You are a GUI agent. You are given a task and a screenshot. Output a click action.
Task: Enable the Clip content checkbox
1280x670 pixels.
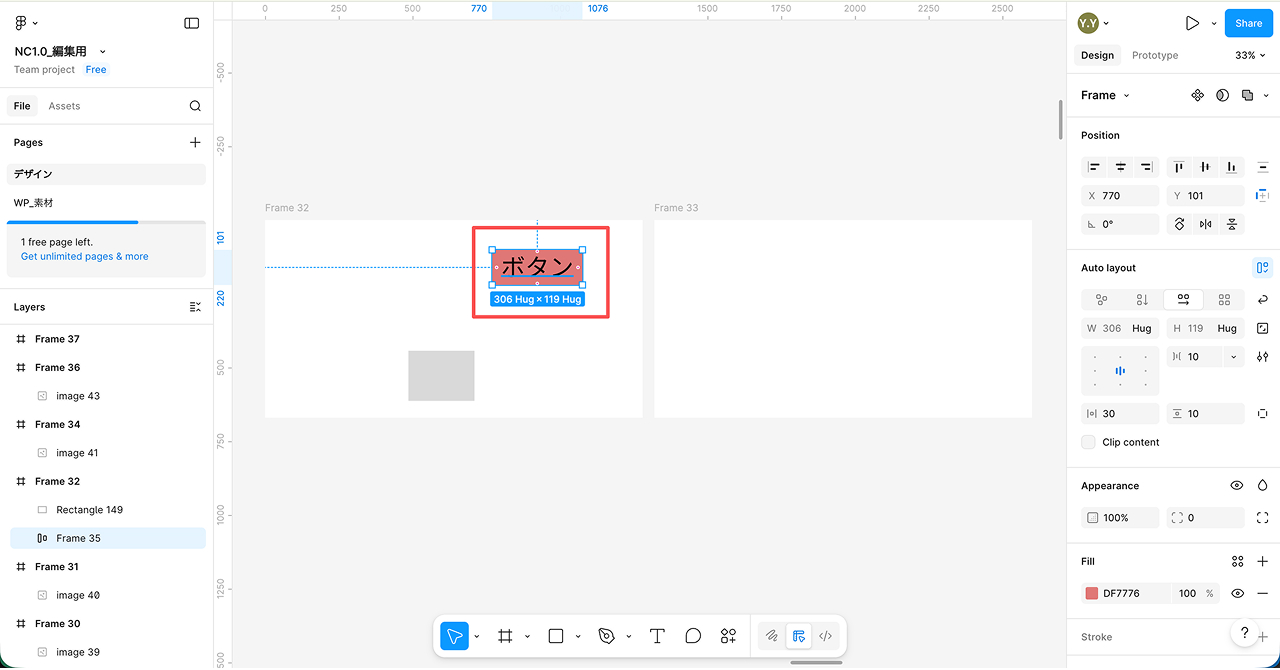1088,442
